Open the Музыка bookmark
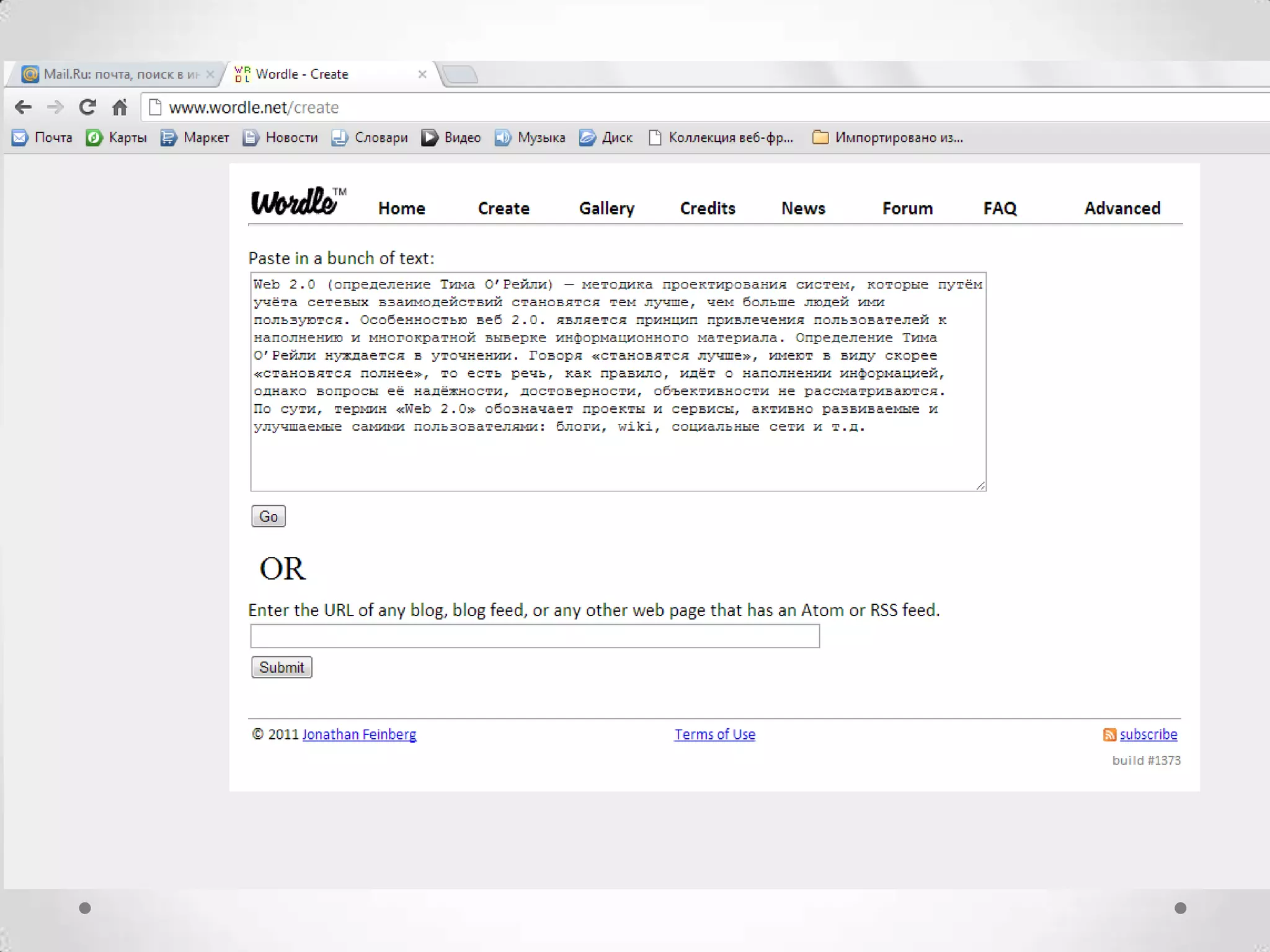 530,138
